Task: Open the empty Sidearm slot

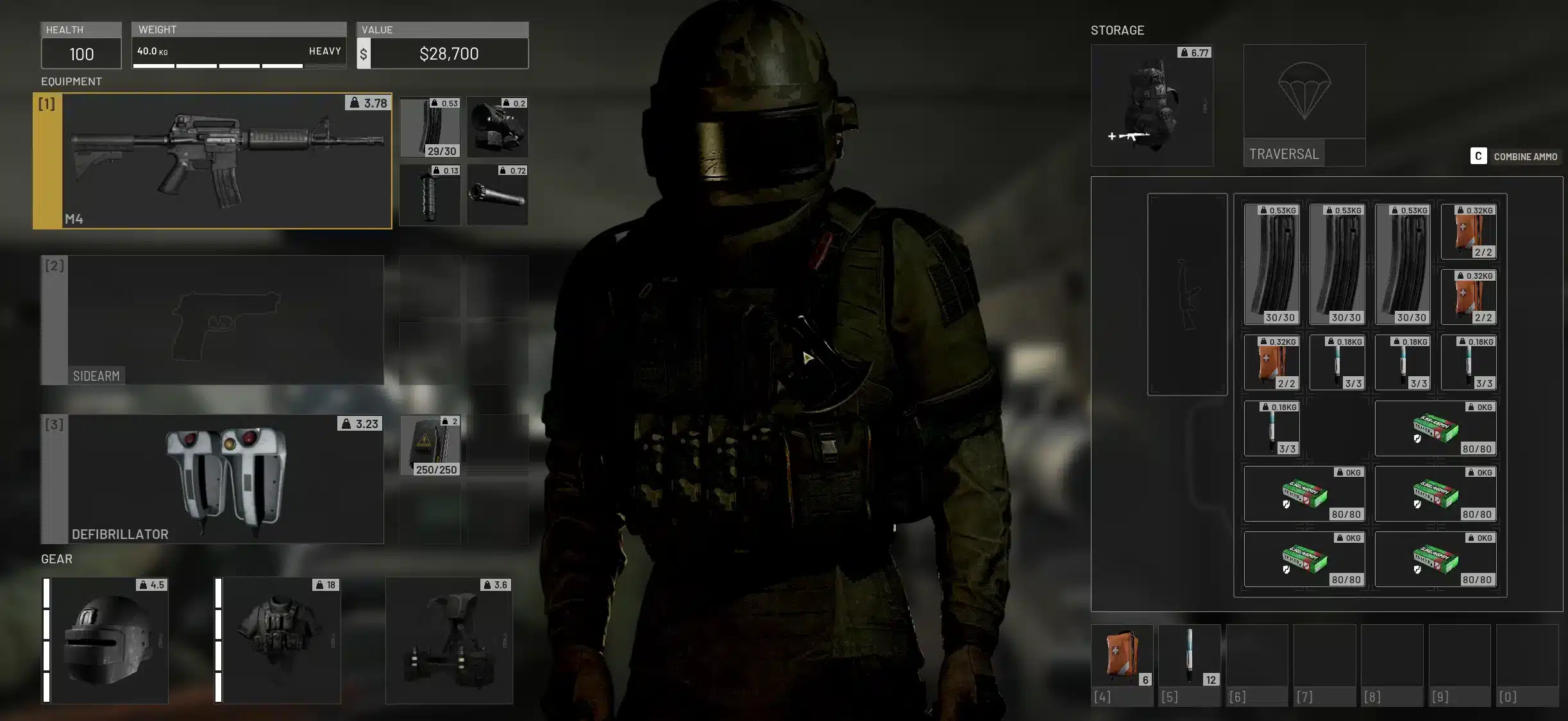Action: tap(212, 320)
